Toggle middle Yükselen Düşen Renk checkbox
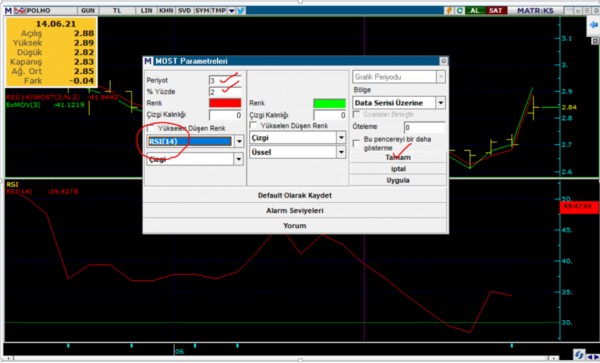This screenshot has width=600, height=363. pyautogui.click(x=253, y=125)
